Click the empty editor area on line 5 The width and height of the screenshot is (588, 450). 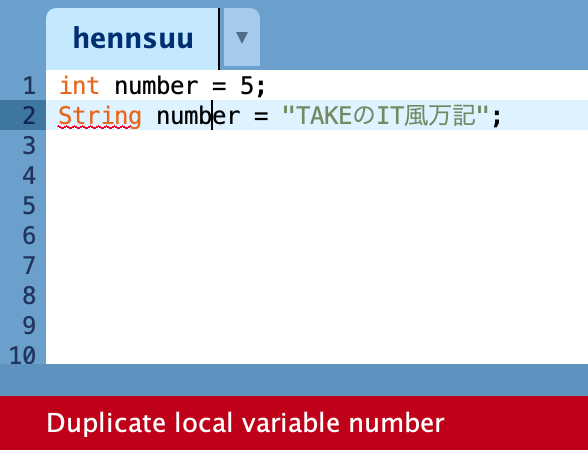coord(317,206)
